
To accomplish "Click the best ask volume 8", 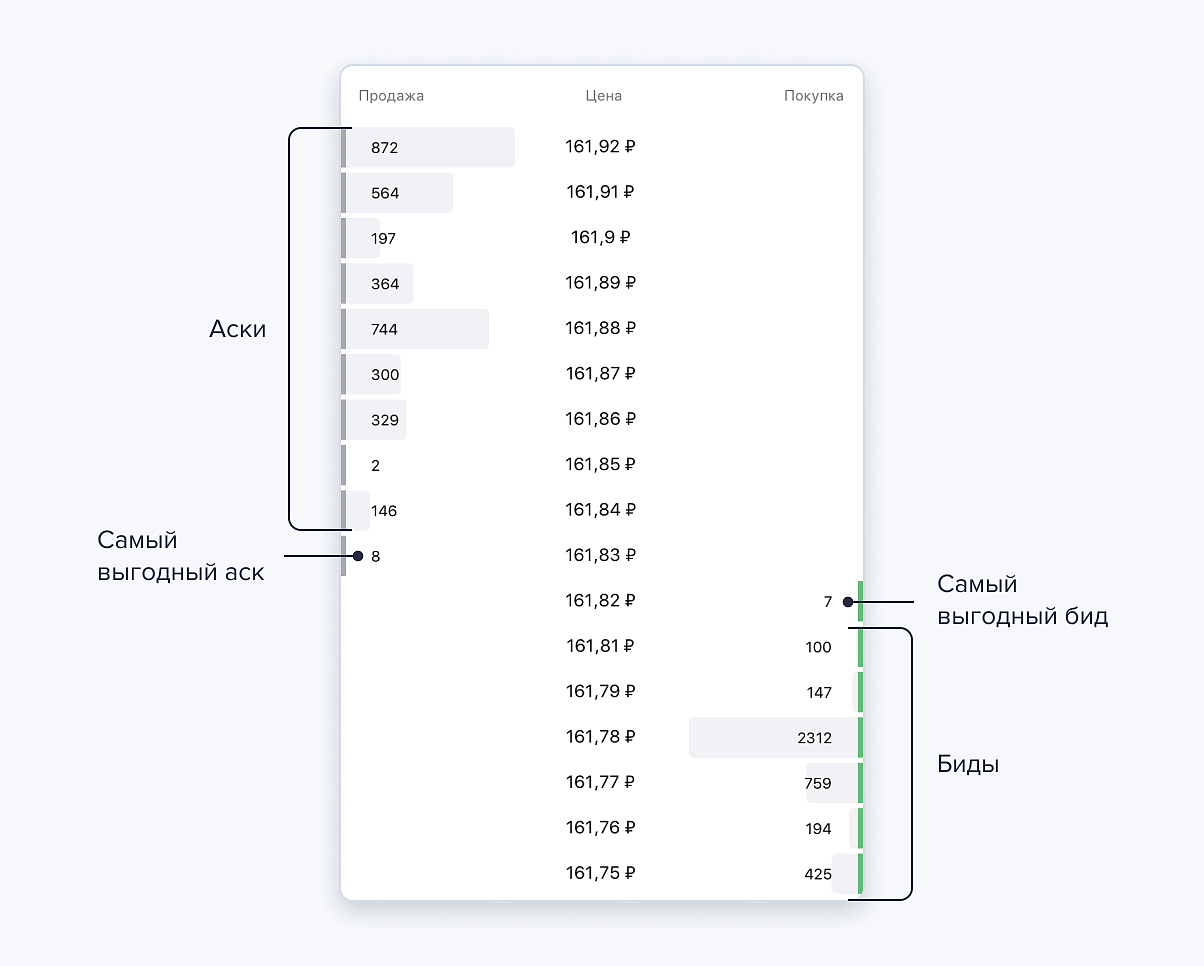I will [375, 557].
